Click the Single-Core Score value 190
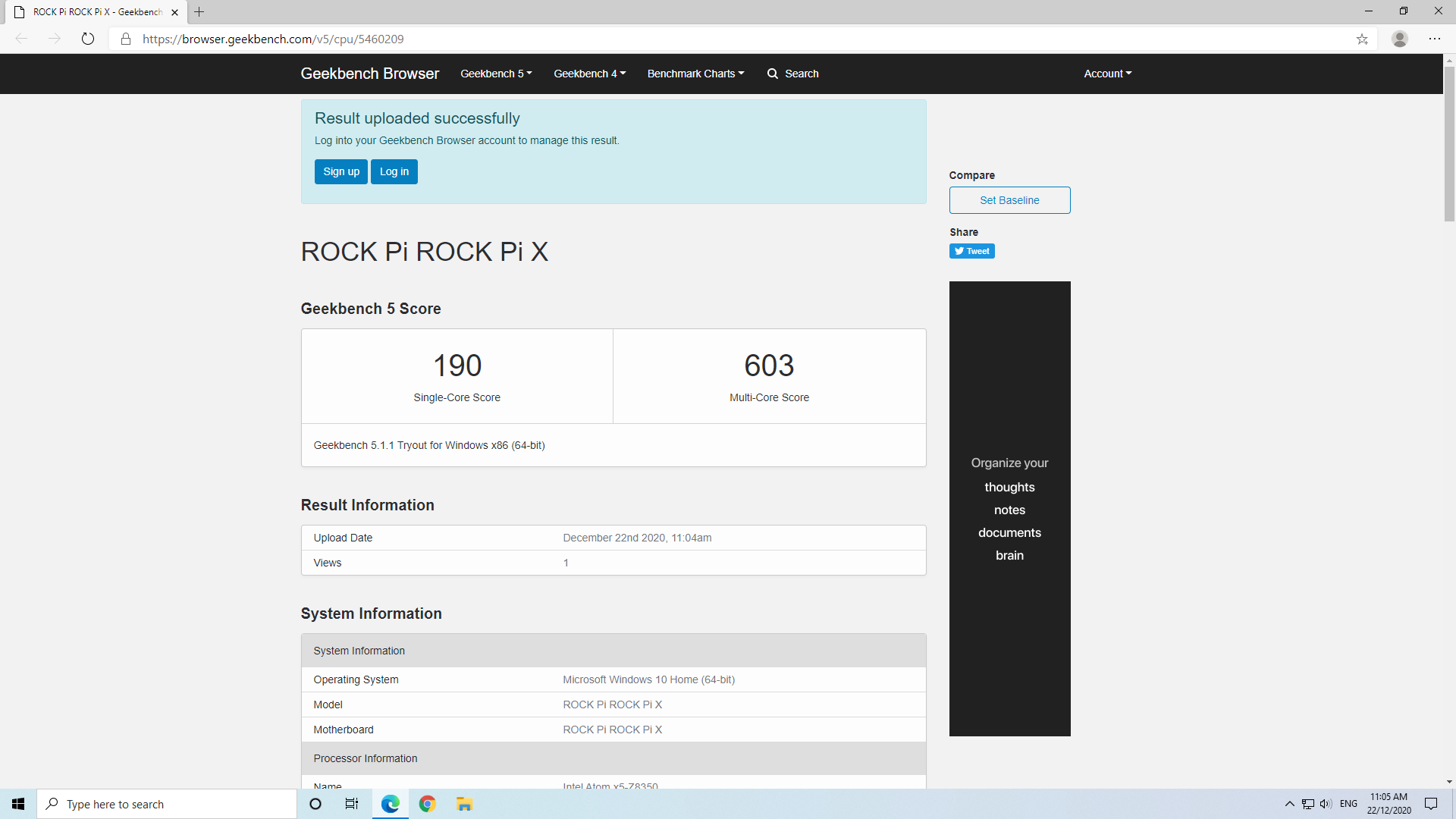 click(x=457, y=366)
